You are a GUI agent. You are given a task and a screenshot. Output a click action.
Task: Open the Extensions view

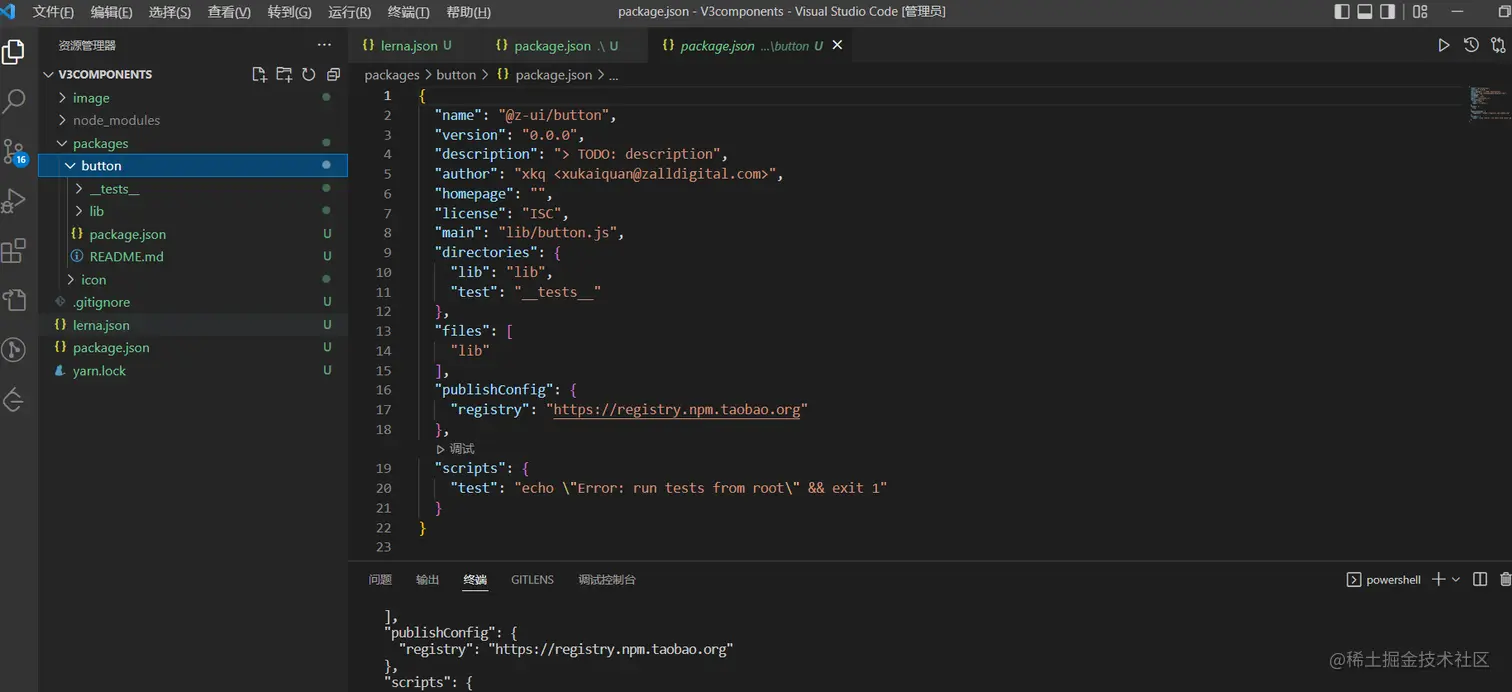(x=13, y=251)
